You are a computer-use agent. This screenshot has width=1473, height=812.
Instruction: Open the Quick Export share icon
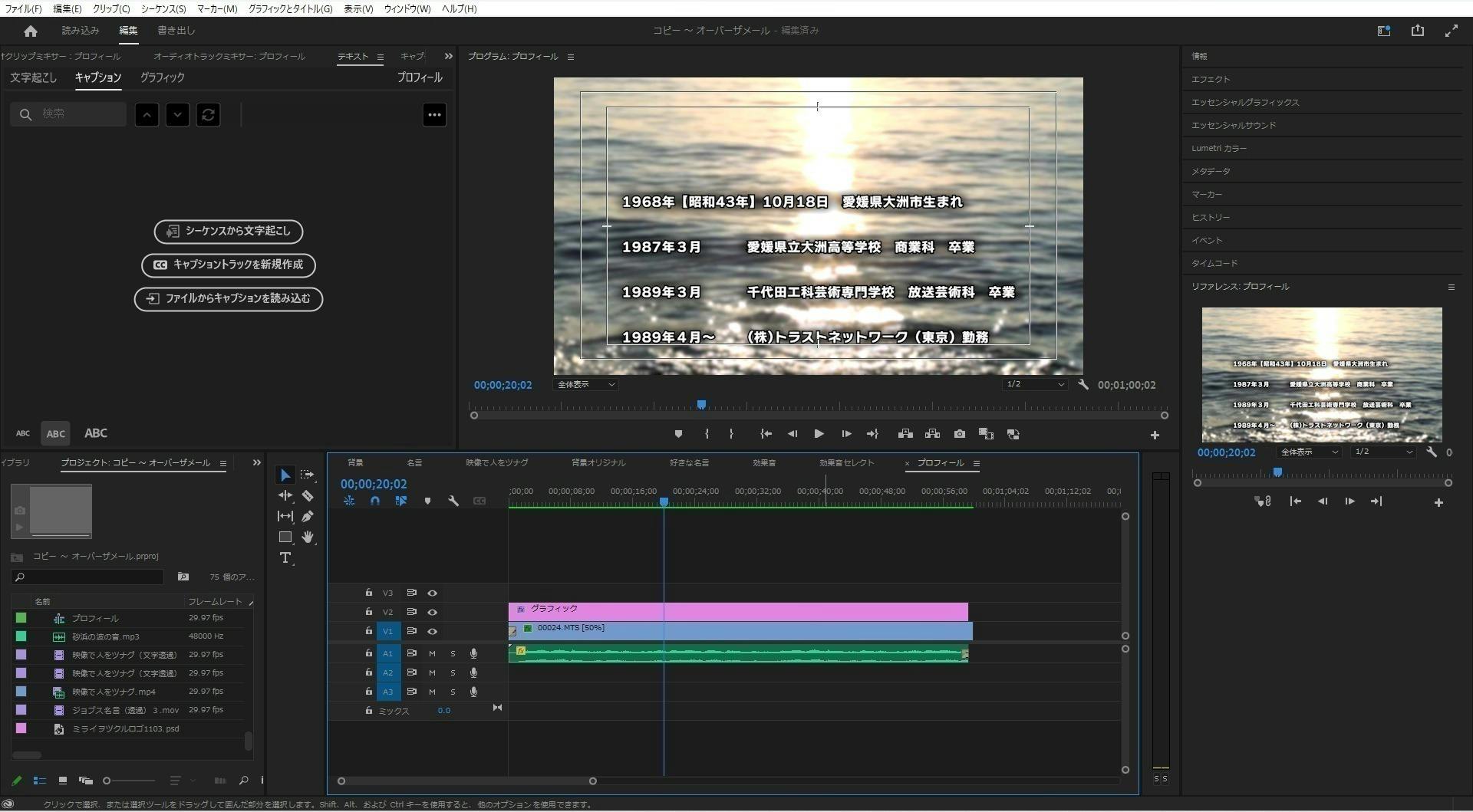click(x=1417, y=31)
